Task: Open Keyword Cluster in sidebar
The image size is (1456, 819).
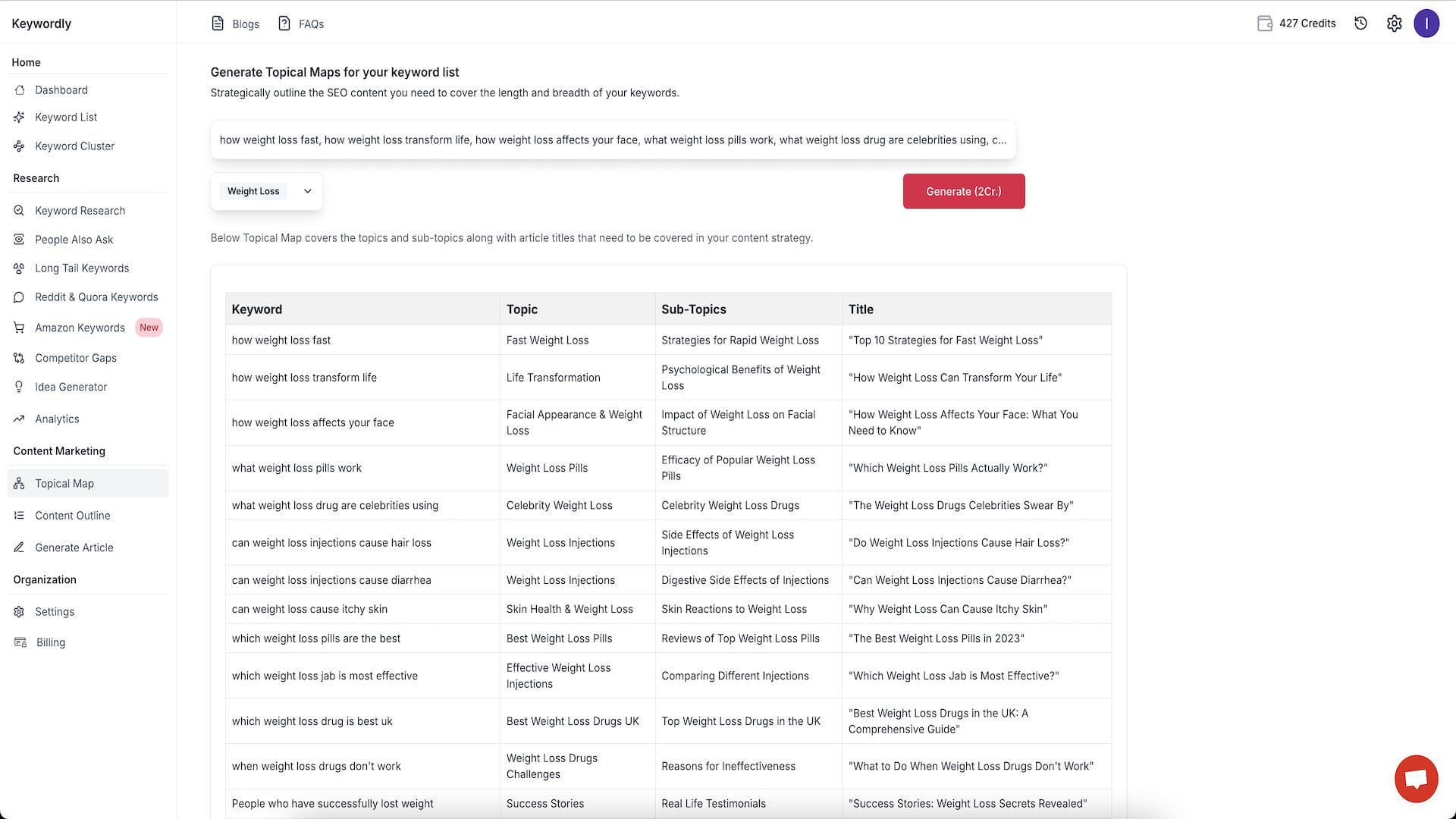Action: [x=74, y=146]
